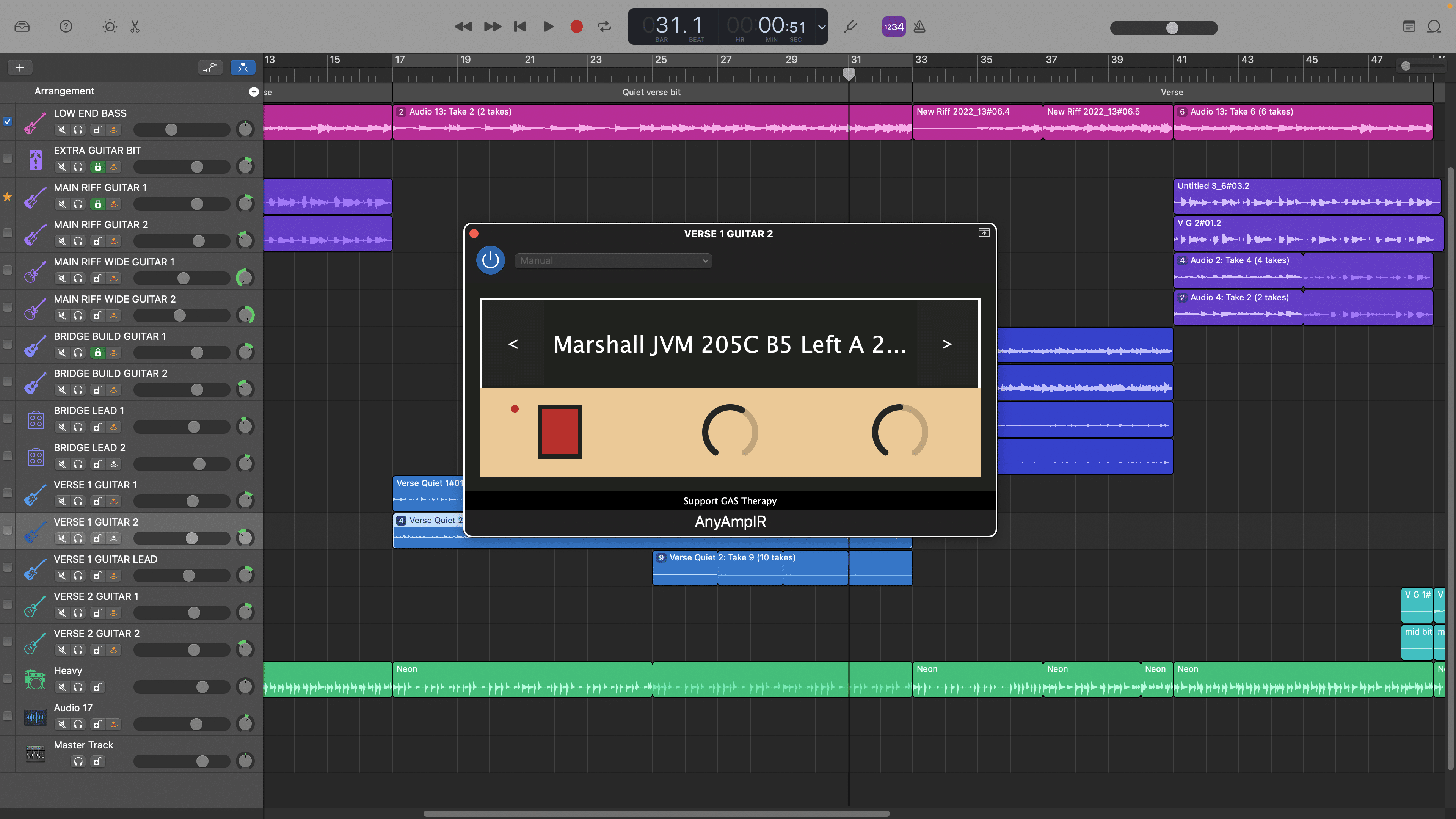Toggle the Cycle loop button
This screenshot has height=819, width=1456.
coord(604,27)
